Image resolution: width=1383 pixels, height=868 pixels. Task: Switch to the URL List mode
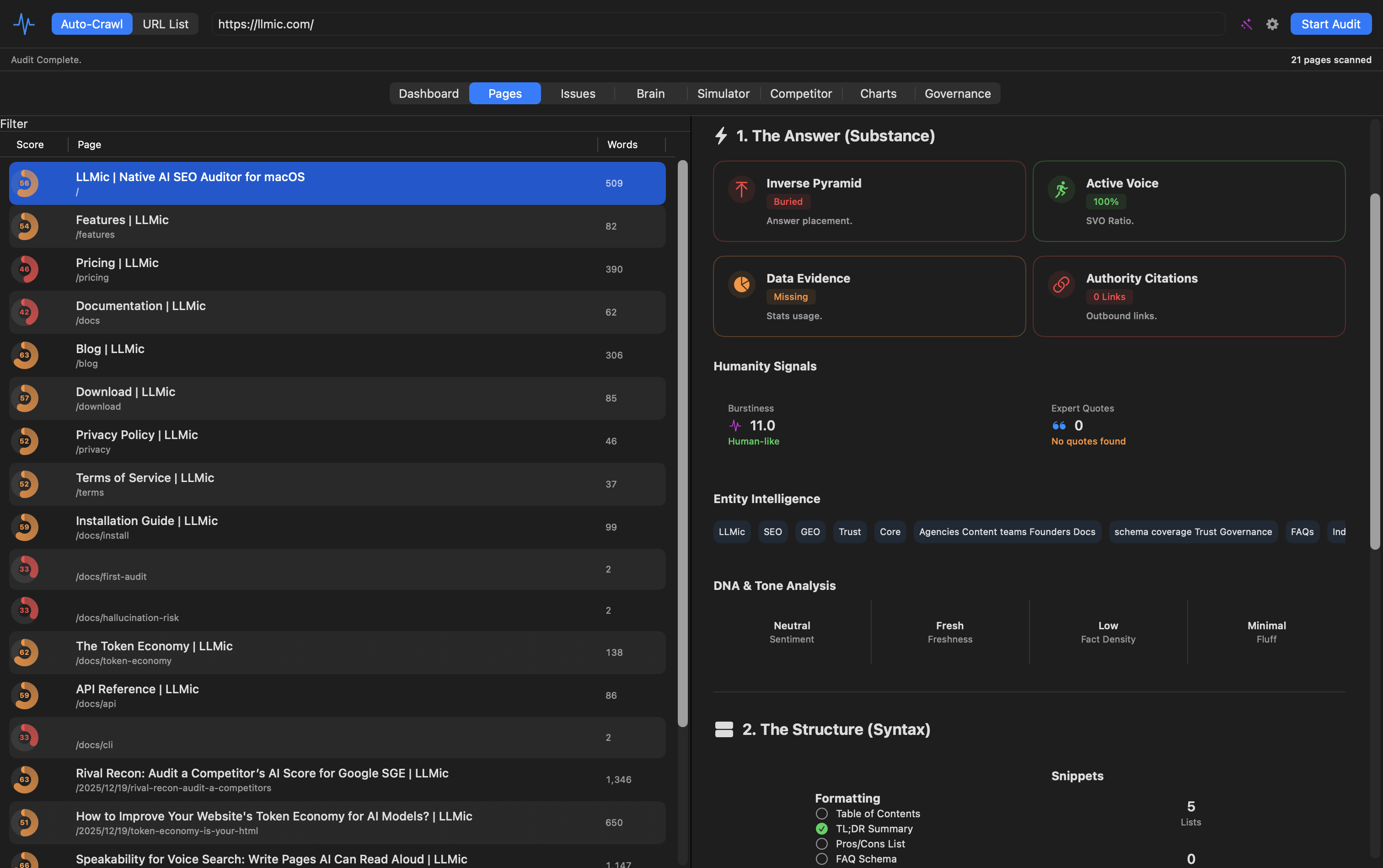pyautogui.click(x=166, y=24)
